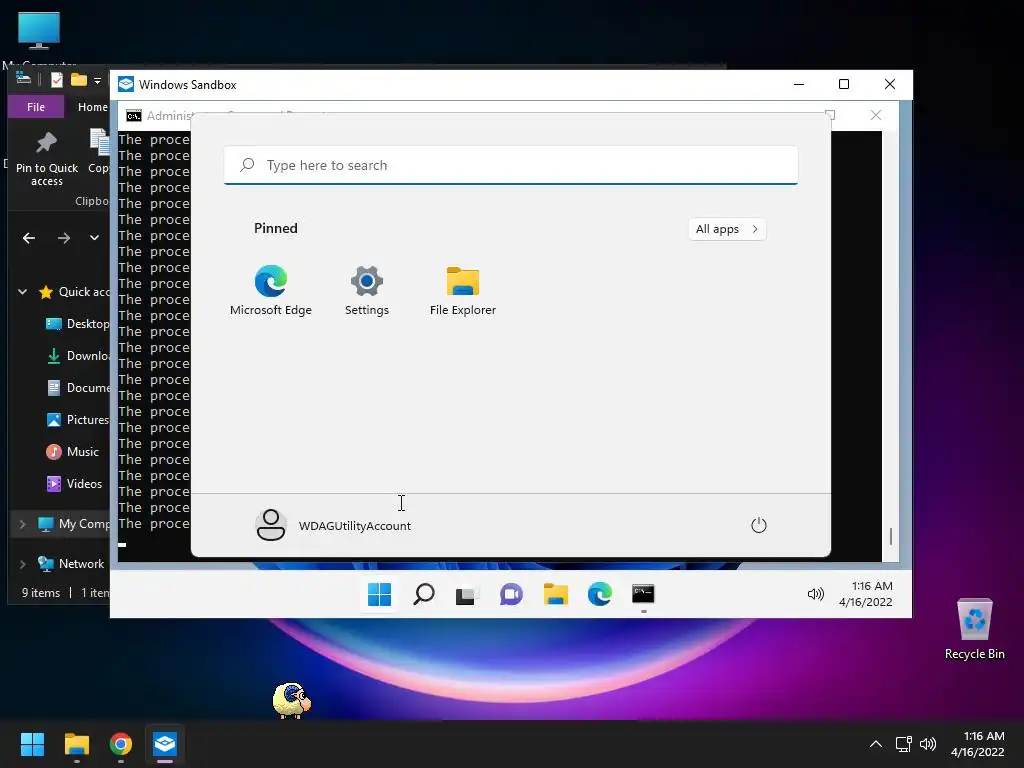Image resolution: width=1024 pixels, height=768 pixels.
Task: Open host clock and date flyout
Action: coord(978,744)
